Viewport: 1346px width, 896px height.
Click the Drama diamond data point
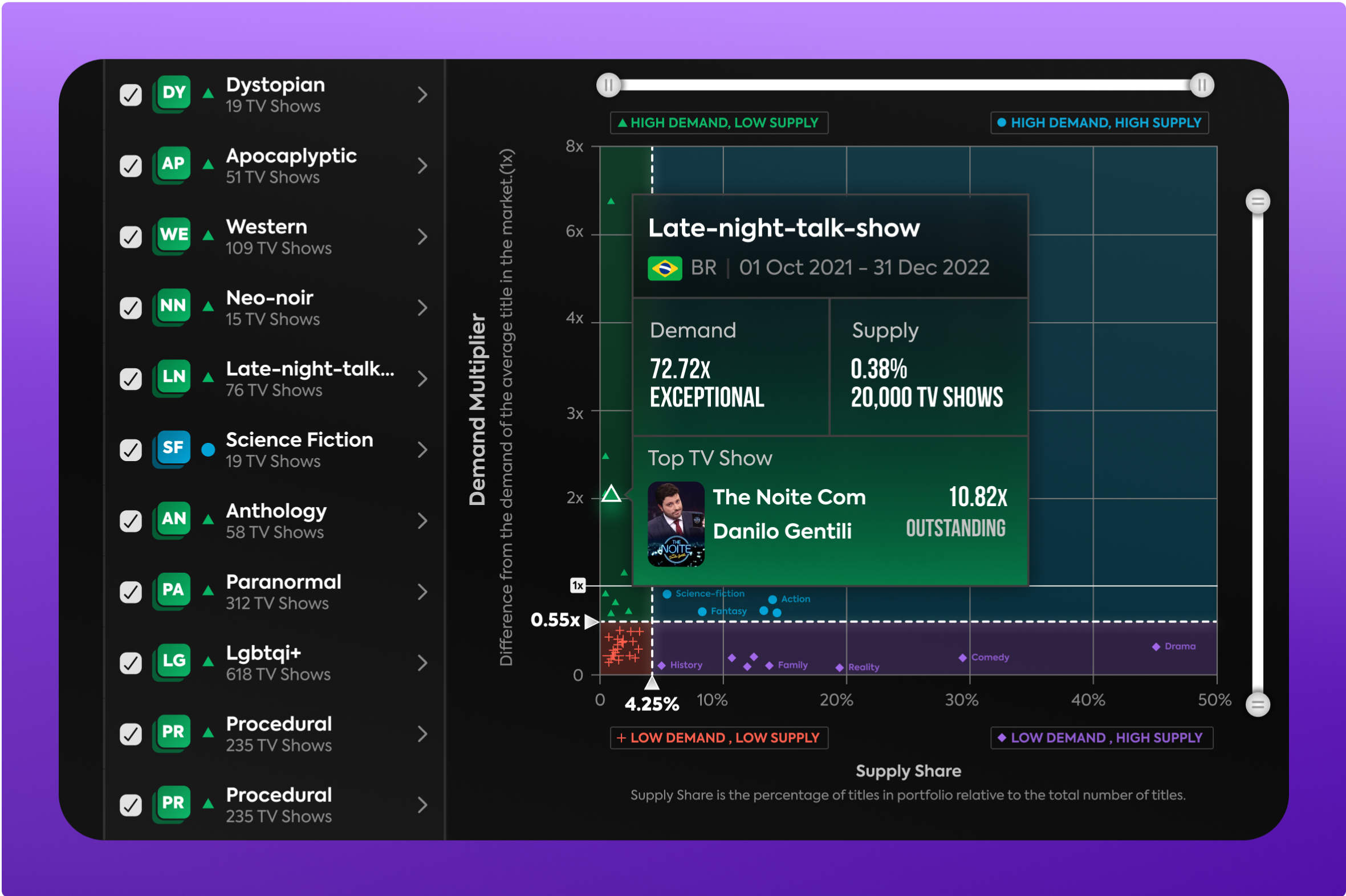(1156, 647)
